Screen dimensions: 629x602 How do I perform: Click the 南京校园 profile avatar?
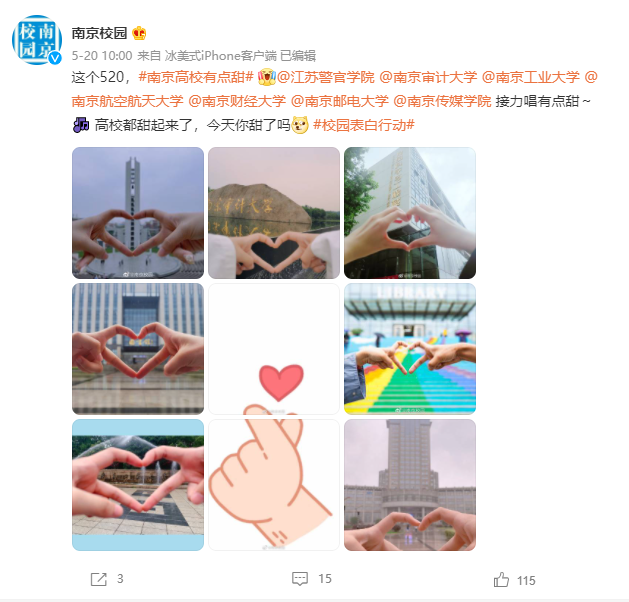(x=37, y=40)
